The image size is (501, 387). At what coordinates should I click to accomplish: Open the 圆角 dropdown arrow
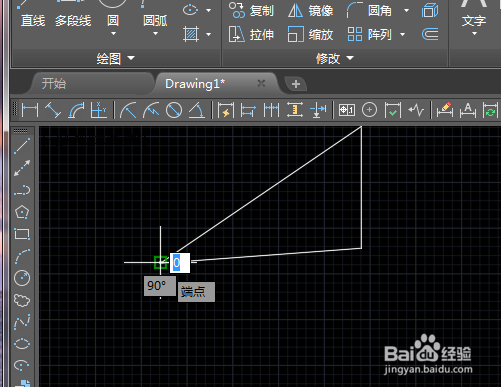(x=406, y=11)
